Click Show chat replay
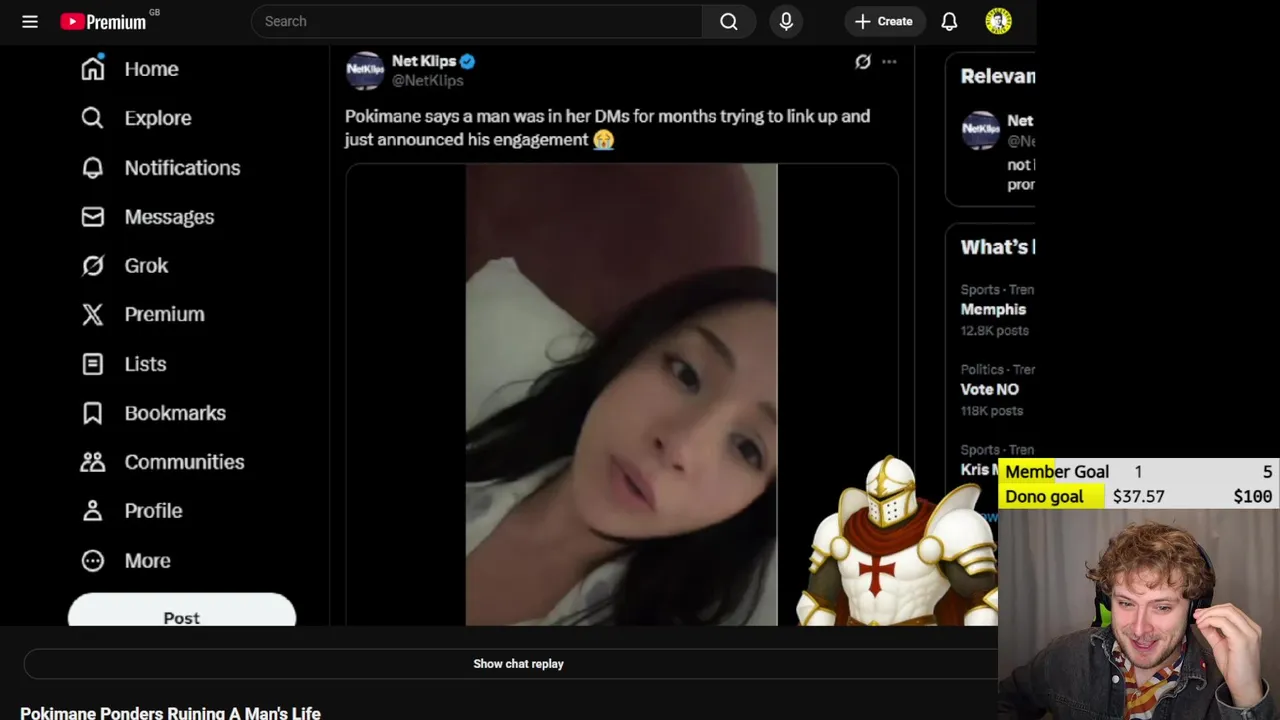Screen dimensions: 1280x720 tap(518, 664)
